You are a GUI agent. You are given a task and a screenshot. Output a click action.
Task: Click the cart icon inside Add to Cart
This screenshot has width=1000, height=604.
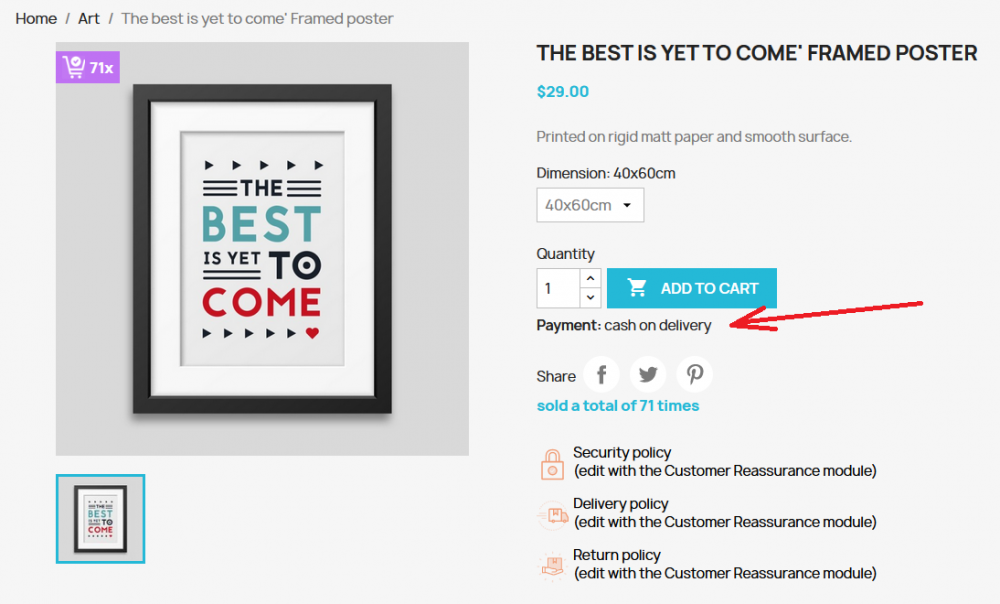tap(636, 288)
